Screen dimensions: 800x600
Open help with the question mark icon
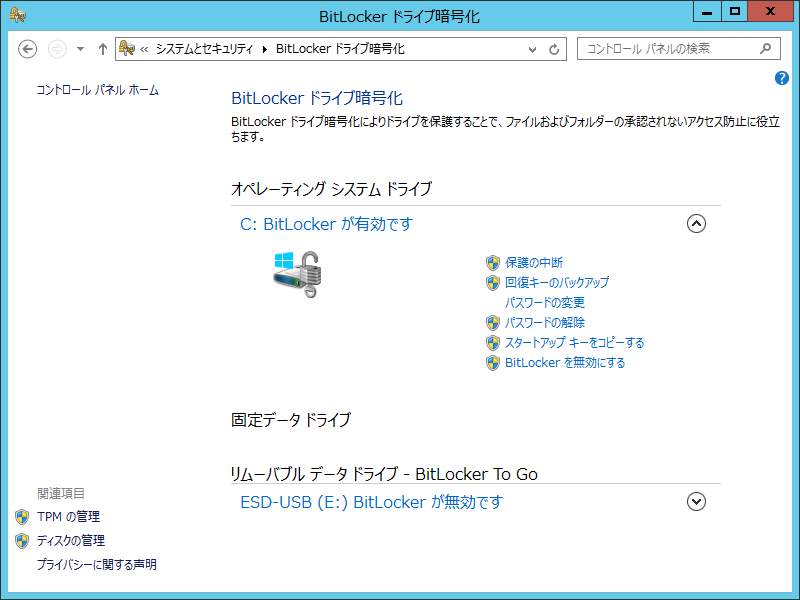click(x=782, y=78)
